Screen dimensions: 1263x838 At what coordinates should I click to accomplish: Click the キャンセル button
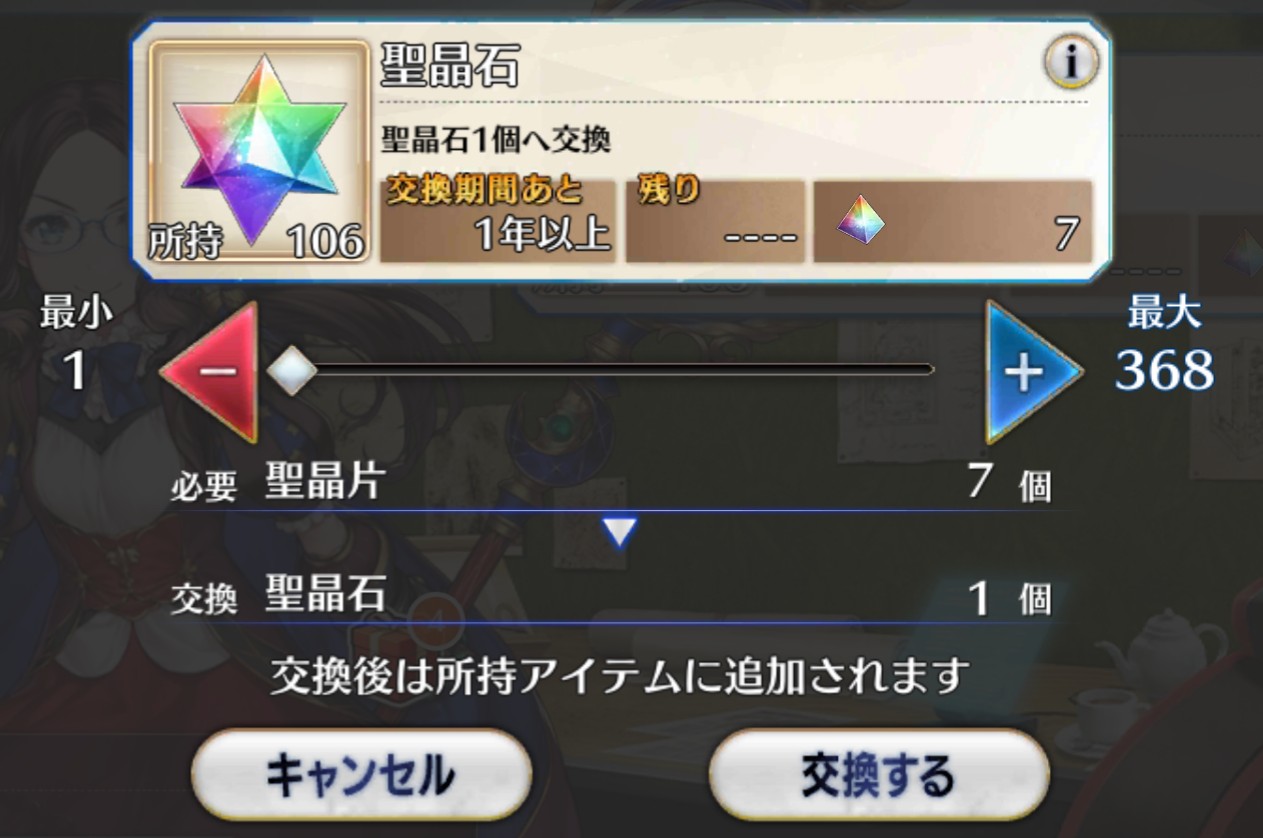point(361,776)
